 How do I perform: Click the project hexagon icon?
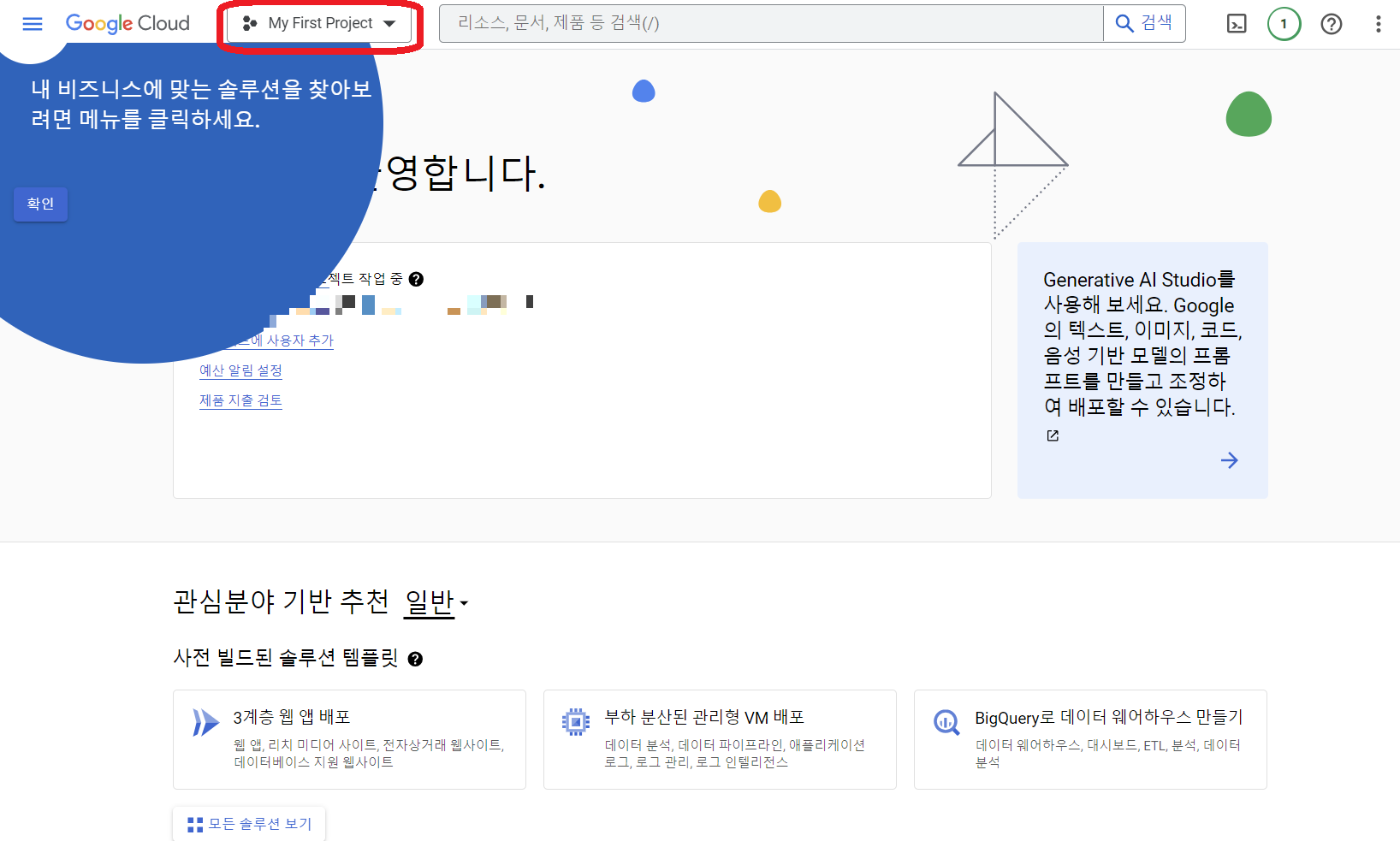(250, 24)
